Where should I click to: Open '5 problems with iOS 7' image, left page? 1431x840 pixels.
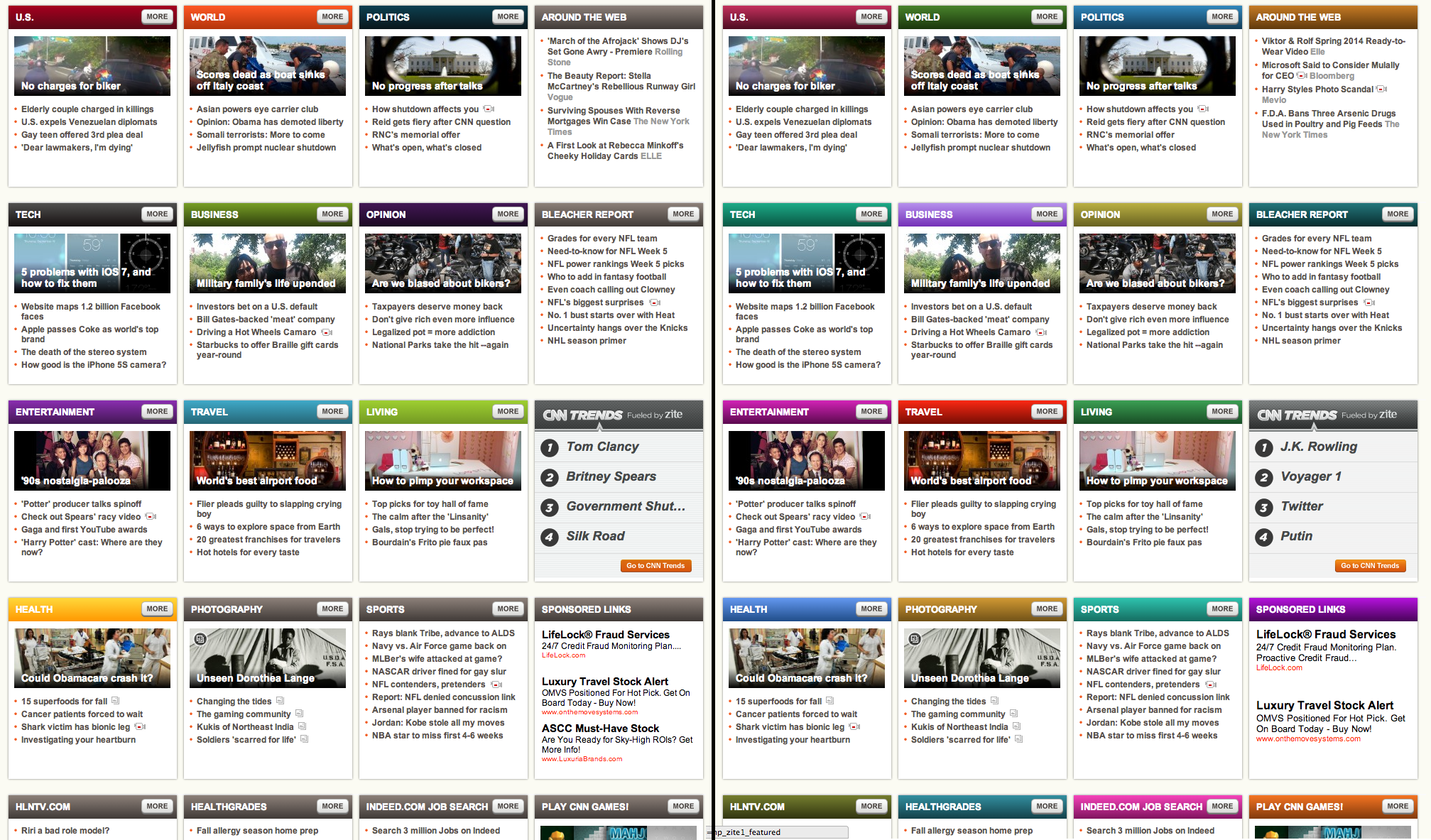[92, 263]
